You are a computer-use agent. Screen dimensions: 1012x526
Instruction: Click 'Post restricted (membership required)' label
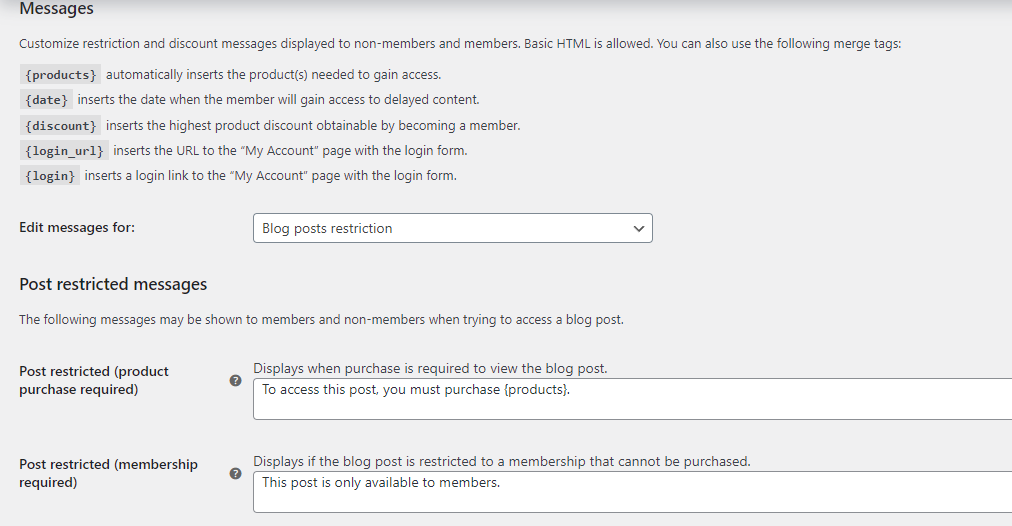(x=108, y=473)
